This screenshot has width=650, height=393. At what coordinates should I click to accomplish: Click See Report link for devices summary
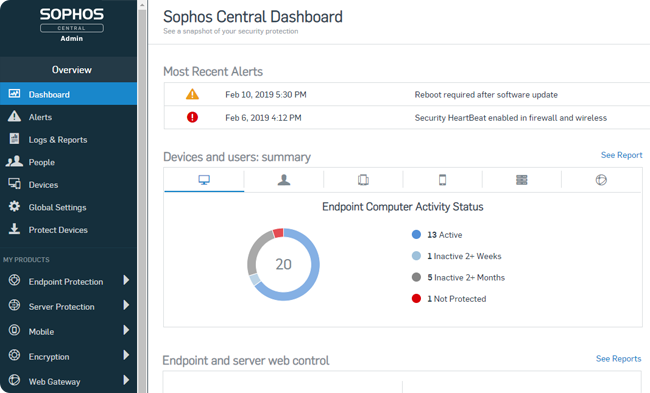[x=621, y=155]
